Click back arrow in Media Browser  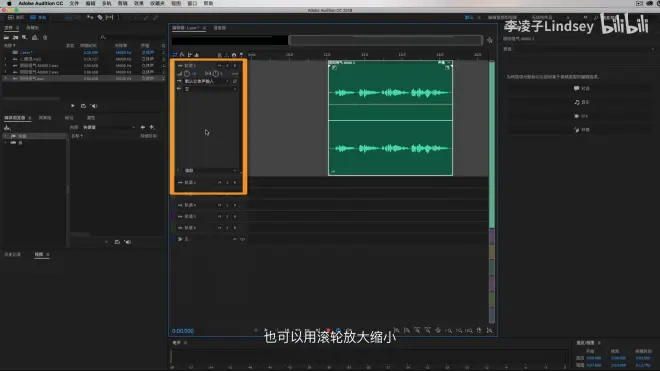[143, 127]
